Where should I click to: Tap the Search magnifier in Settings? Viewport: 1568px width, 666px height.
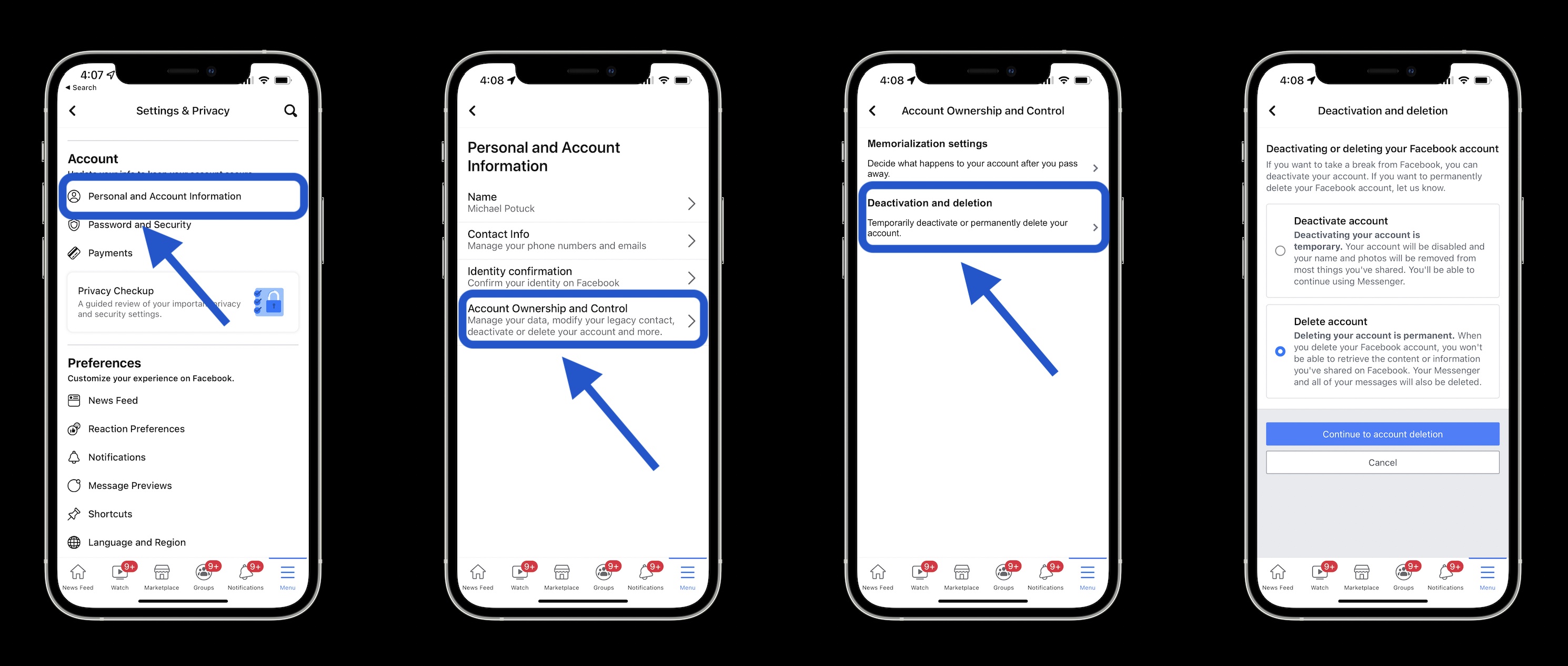291,110
